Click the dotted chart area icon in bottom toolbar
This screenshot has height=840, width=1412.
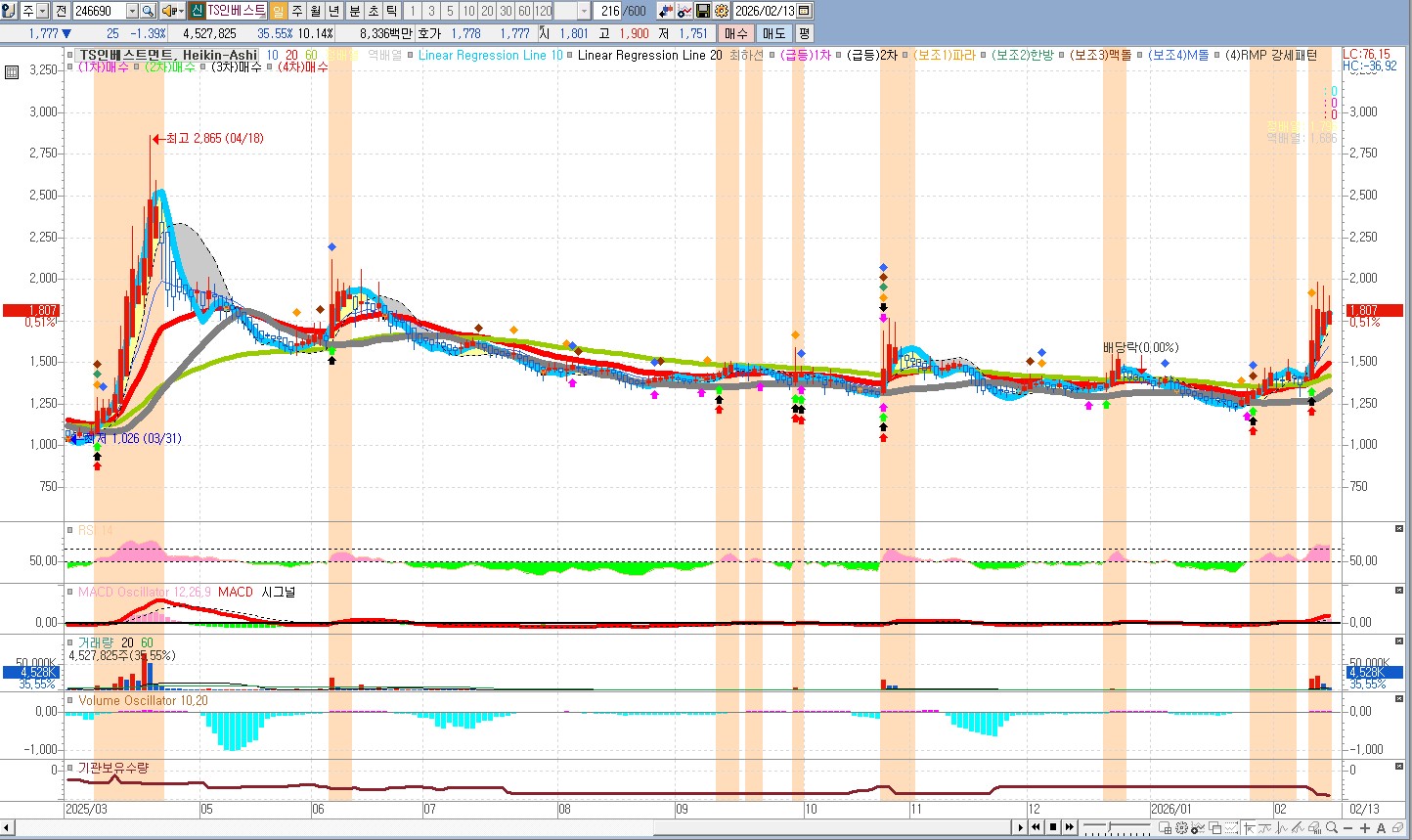pyautogui.click(x=1231, y=827)
